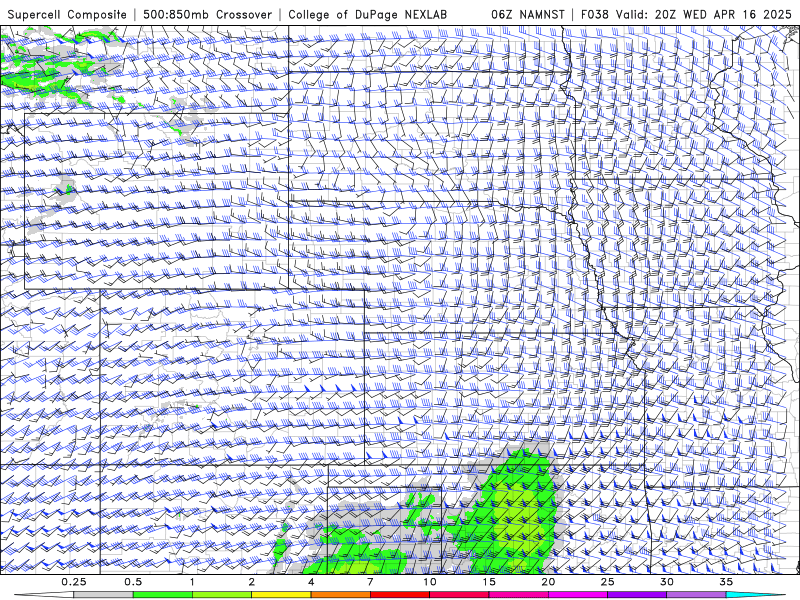Click the colorbar label reading 25
The width and height of the screenshot is (800, 600).
click(607, 582)
